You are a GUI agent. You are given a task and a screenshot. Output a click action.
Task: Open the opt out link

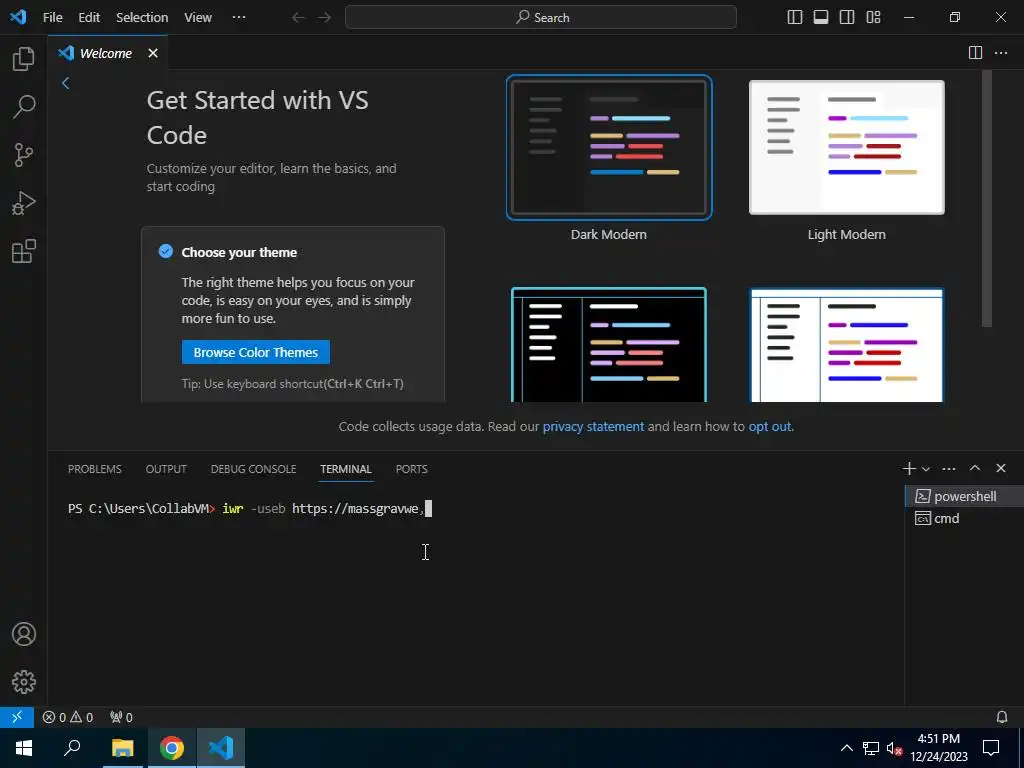tap(770, 426)
